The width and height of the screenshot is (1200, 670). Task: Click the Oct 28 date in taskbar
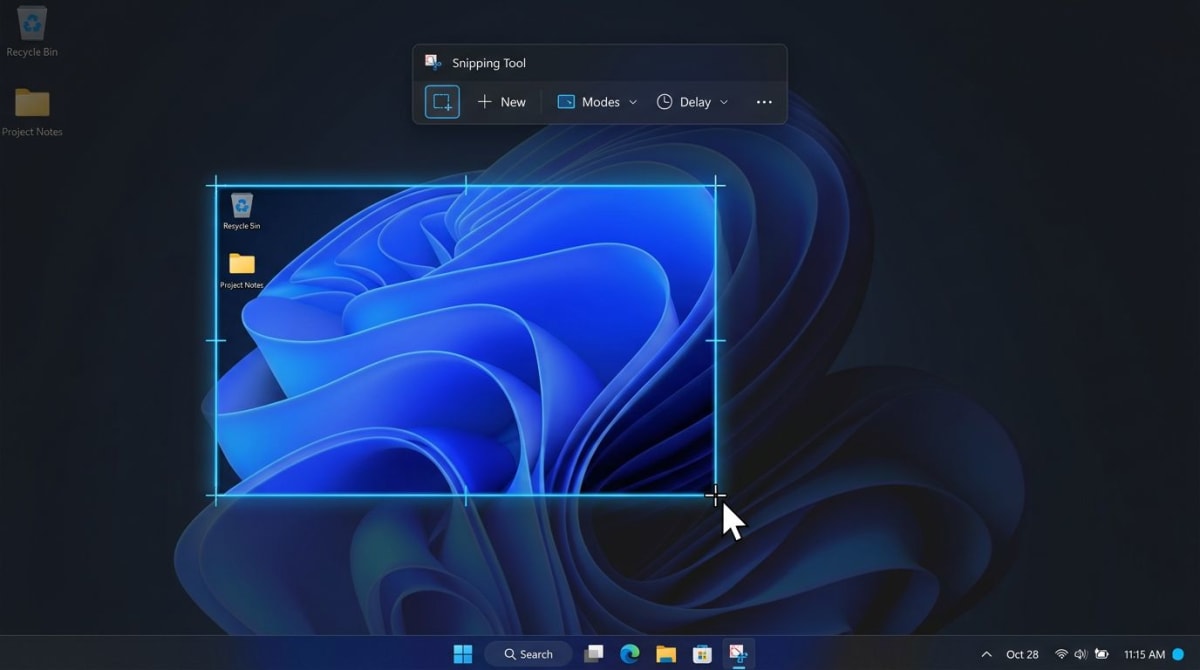(x=1022, y=654)
